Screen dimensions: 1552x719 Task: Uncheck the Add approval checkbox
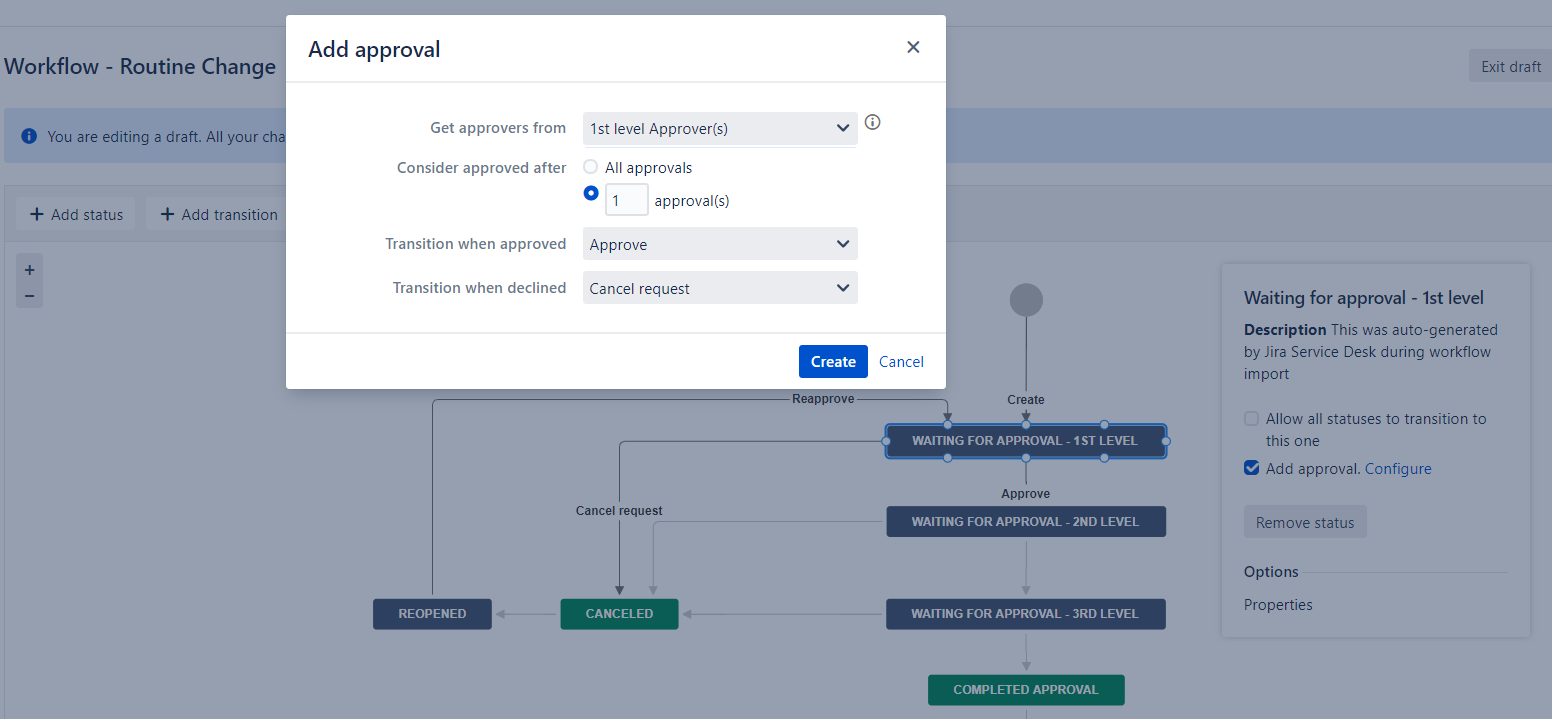[1251, 468]
